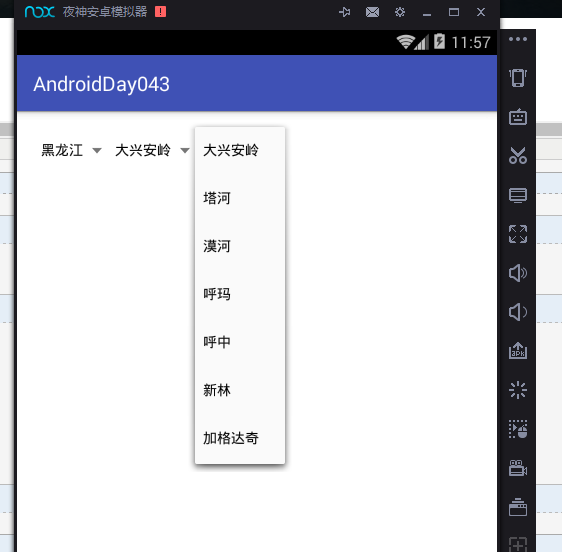
Task: Toggle fullscreen with expand arrows icon
Action: click(518, 234)
